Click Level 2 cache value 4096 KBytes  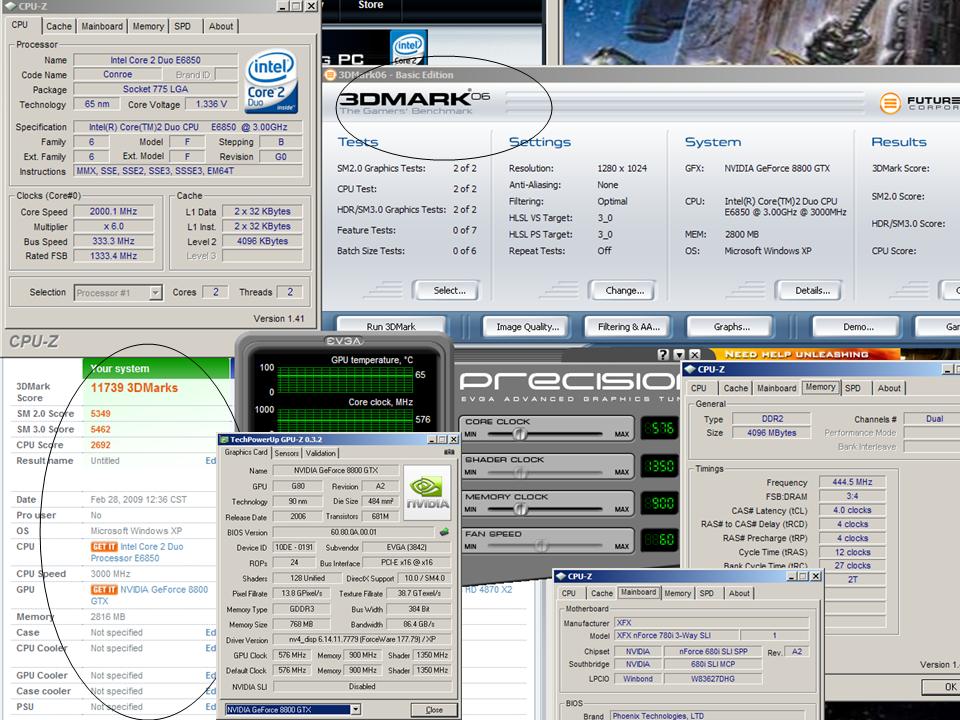pos(262,241)
